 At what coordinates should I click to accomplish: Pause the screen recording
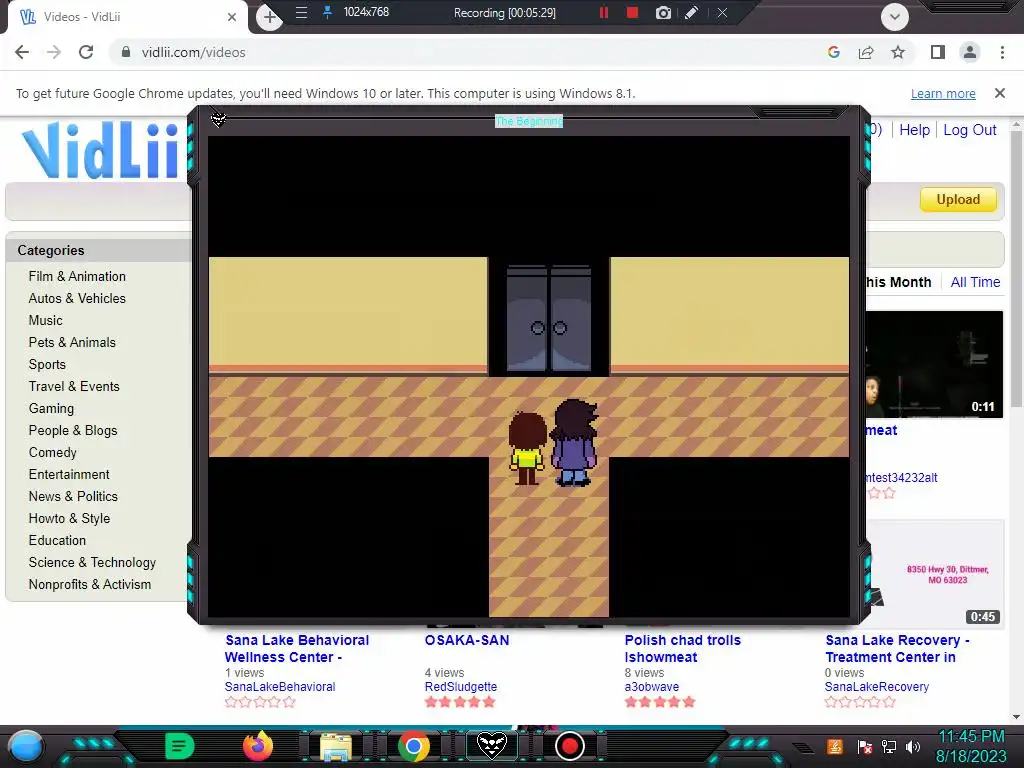(x=604, y=12)
